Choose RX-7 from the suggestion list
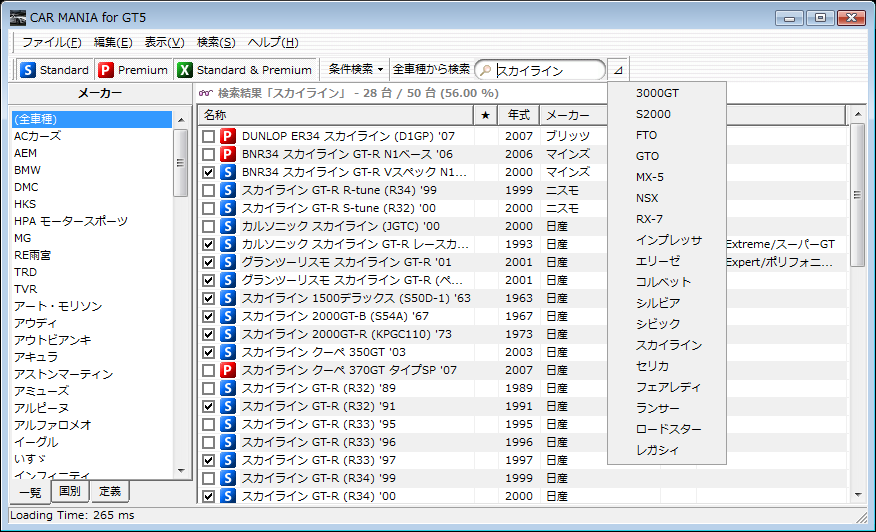This screenshot has height=532, width=876. pyautogui.click(x=667, y=219)
